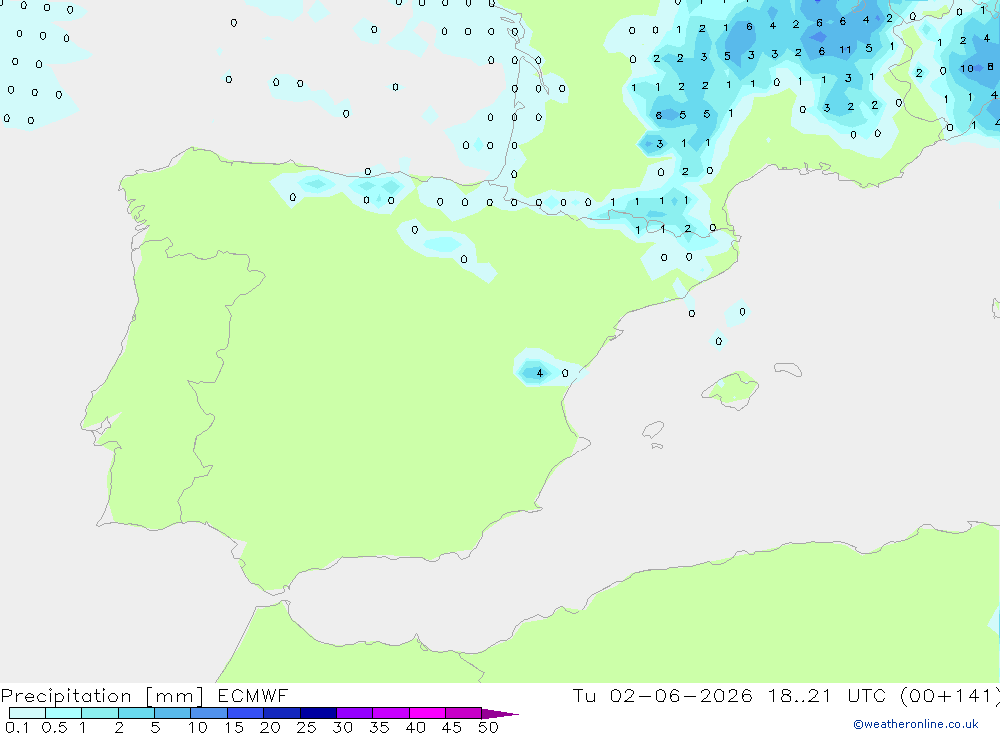Click the '4' rainfall value in eastern Spain

[540, 373]
